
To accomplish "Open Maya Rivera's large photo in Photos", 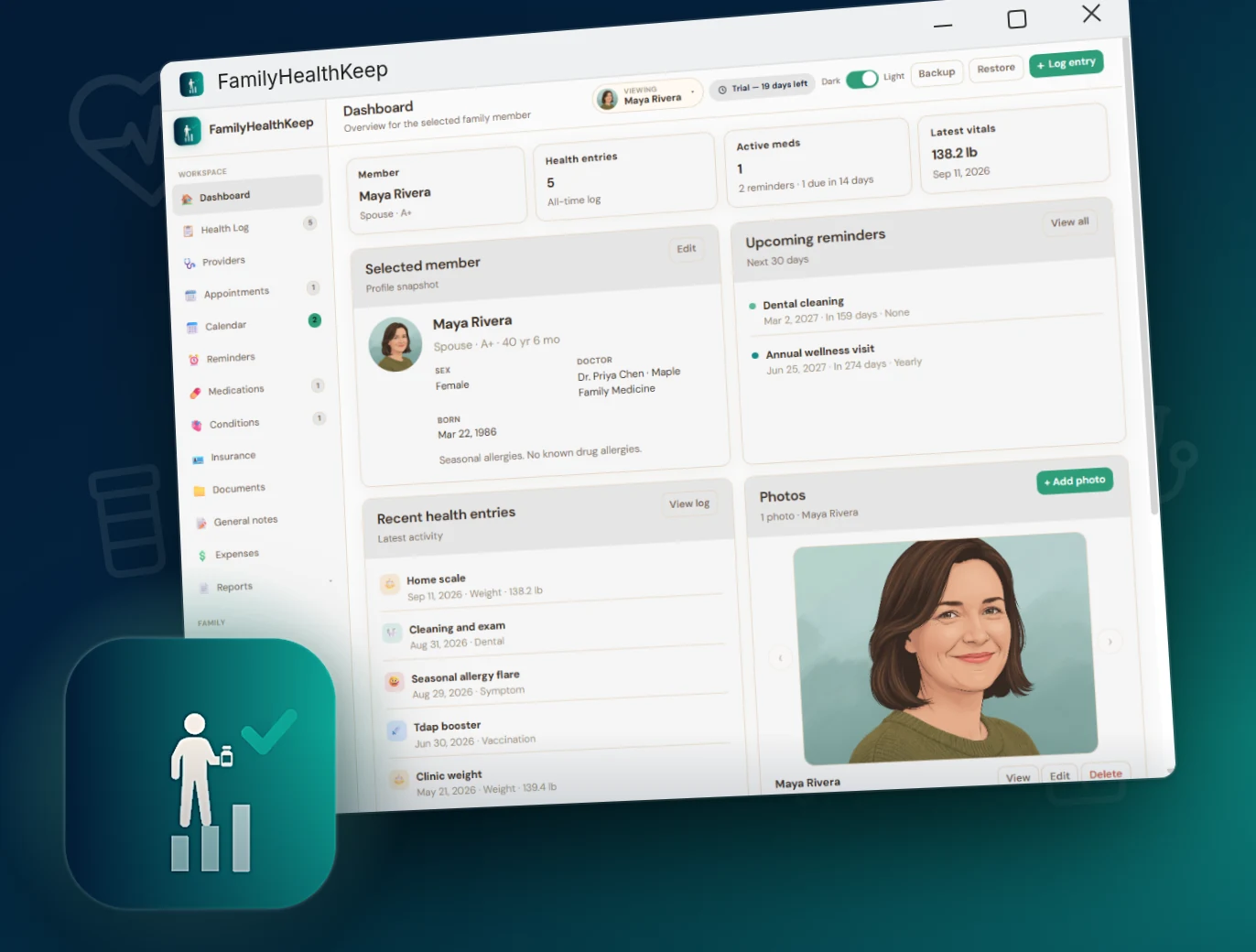I will [945, 648].
